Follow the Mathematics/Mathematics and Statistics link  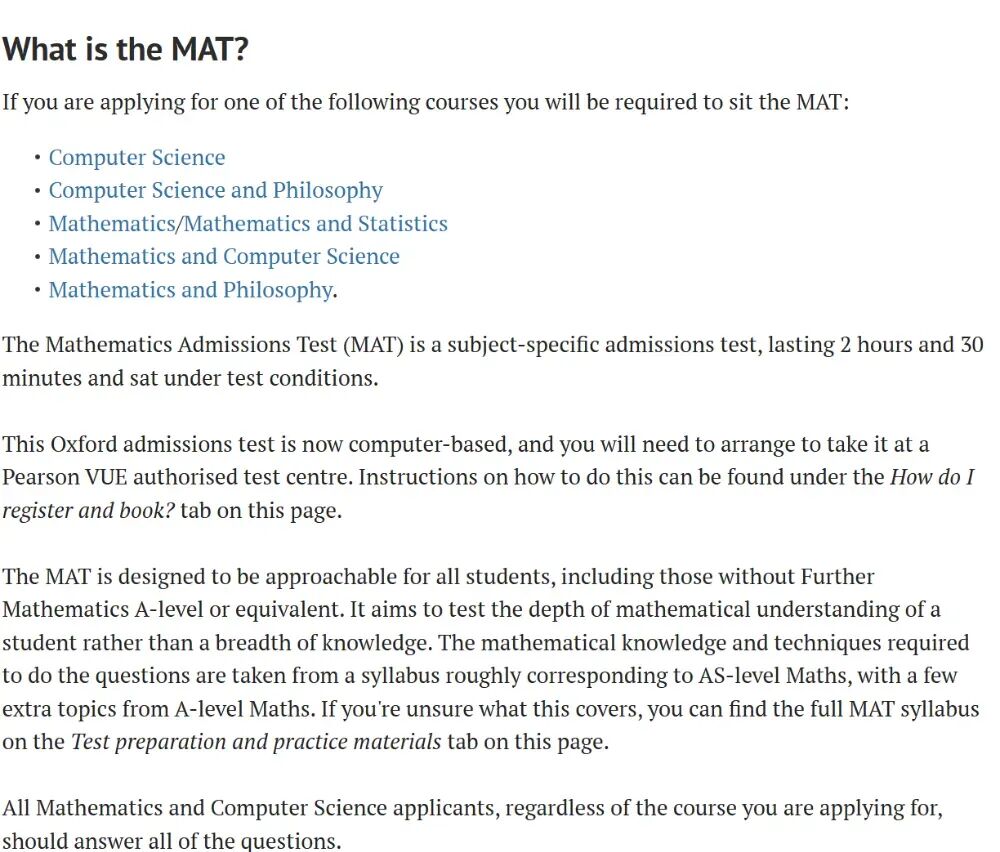point(248,224)
